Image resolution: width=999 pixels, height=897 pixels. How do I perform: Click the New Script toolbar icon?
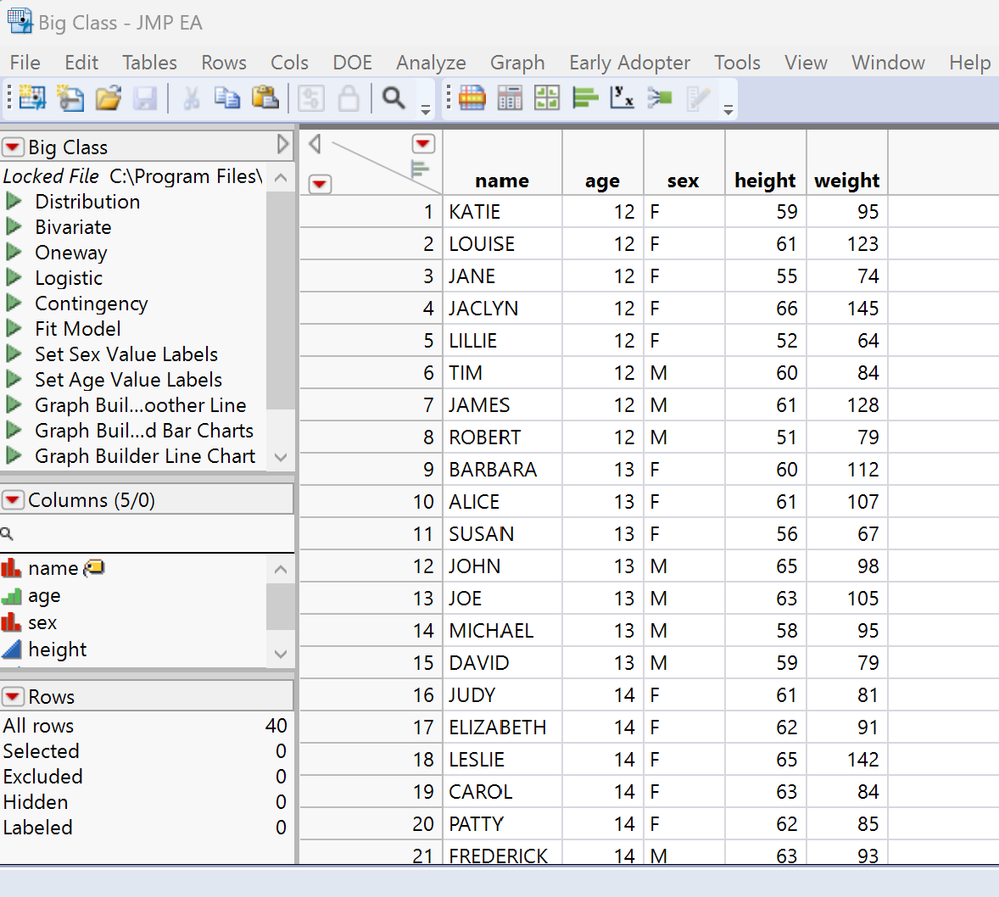point(70,98)
